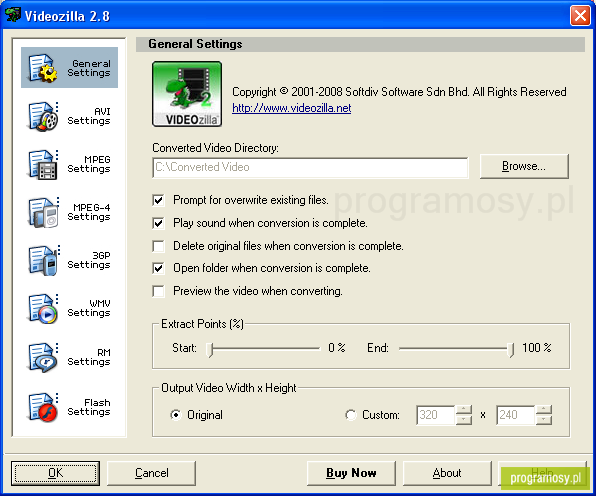Select the 'MPEG Settings' label text
Viewport: 596px width, 496px height.
89,164
